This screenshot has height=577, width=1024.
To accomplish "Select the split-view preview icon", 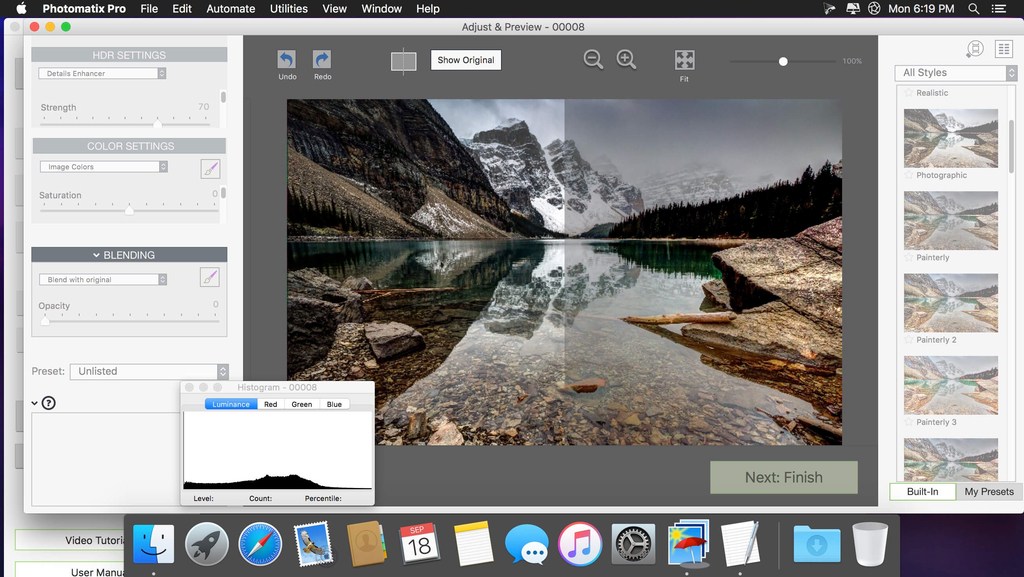I will click(x=403, y=60).
